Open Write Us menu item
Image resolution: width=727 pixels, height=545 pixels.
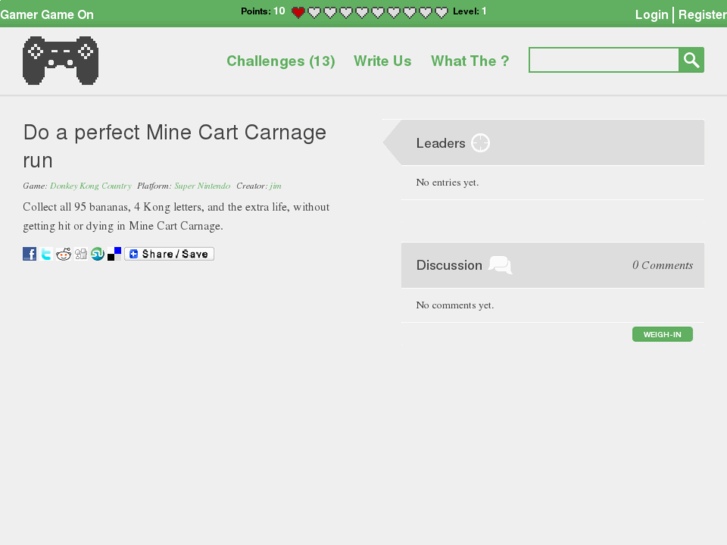(x=383, y=61)
